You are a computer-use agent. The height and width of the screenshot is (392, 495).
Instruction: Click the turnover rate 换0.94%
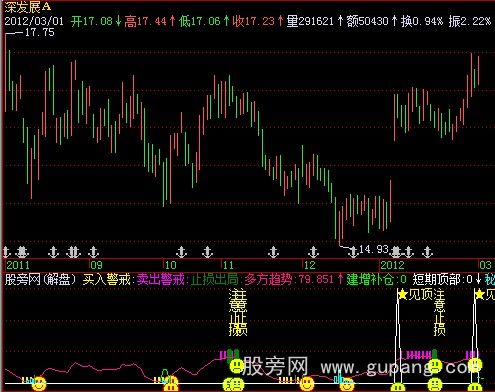click(422, 21)
